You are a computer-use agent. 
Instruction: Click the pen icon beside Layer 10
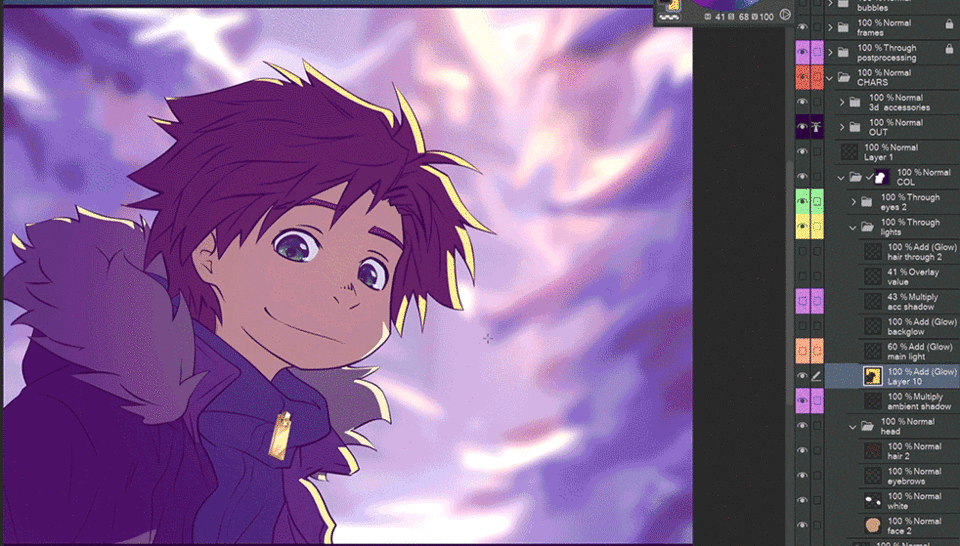click(816, 376)
